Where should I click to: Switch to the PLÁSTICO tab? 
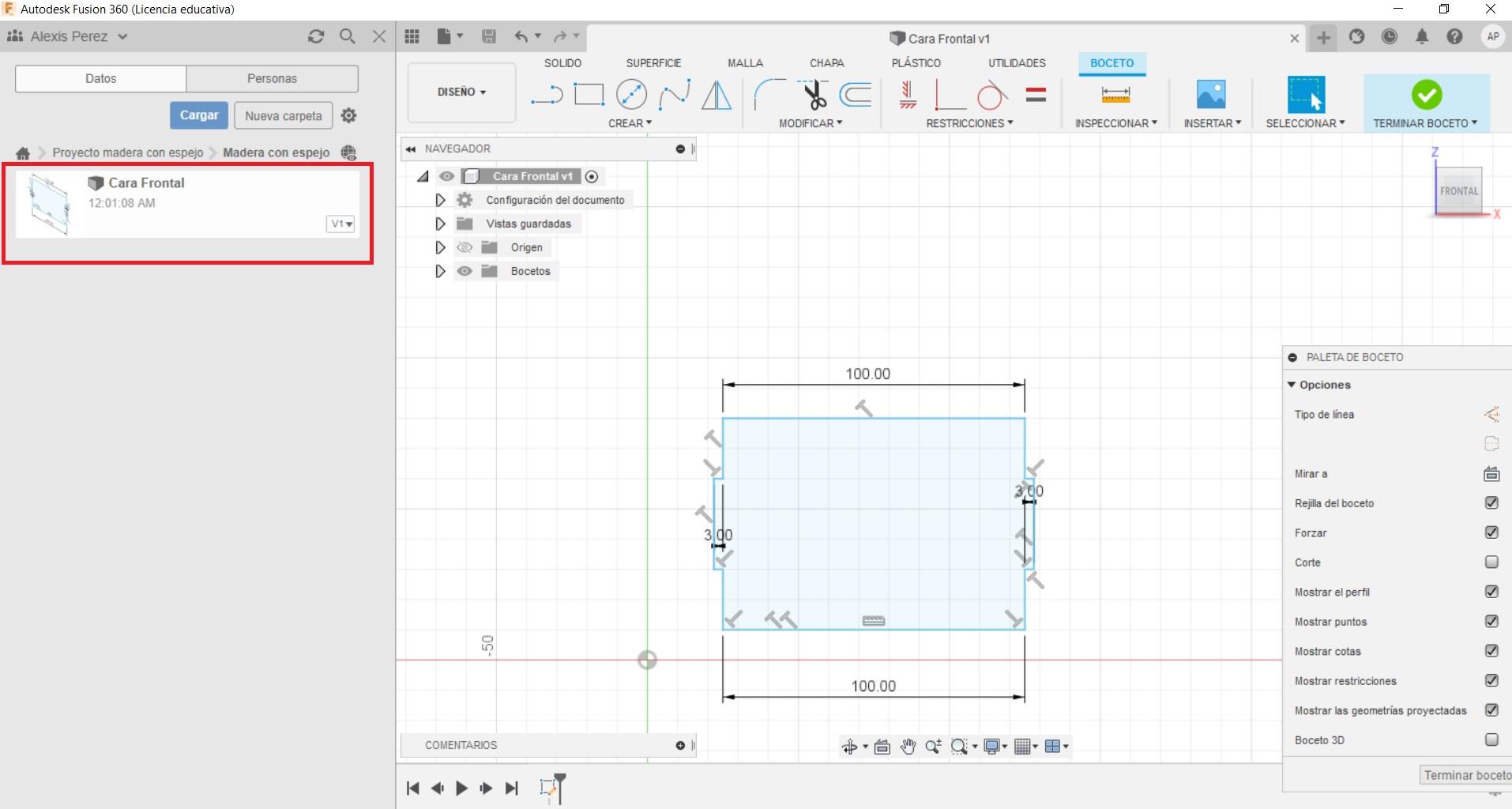916,63
